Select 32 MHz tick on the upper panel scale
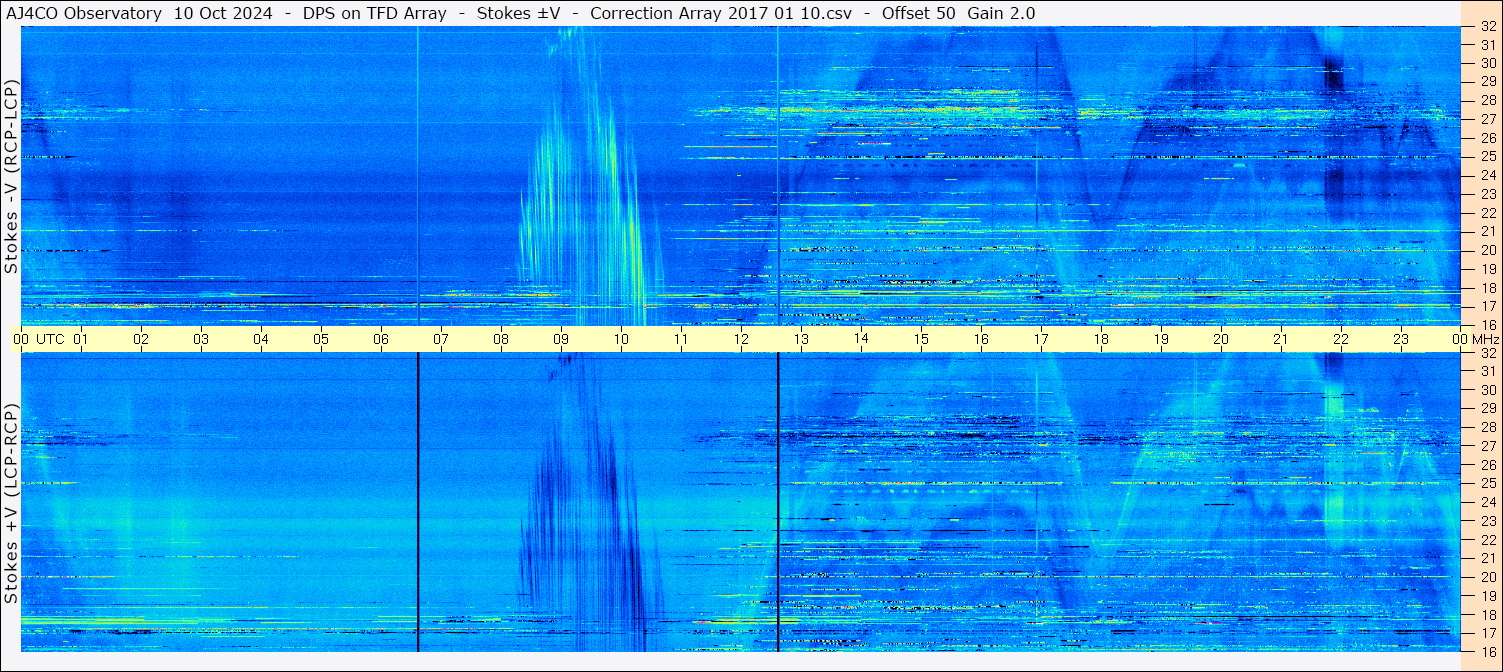Image resolution: width=1503 pixels, height=672 pixels. pyautogui.click(x=1487, y=27)
